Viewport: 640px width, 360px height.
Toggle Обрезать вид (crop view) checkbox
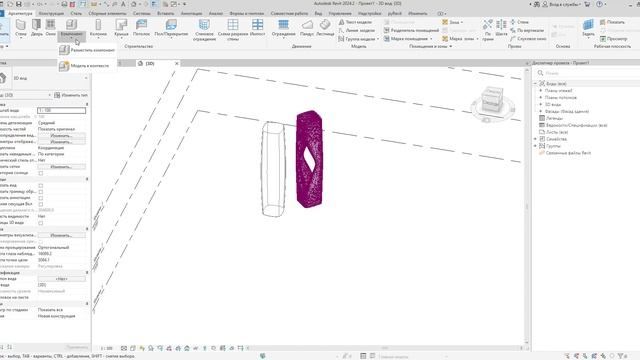(x=41, y=186)
